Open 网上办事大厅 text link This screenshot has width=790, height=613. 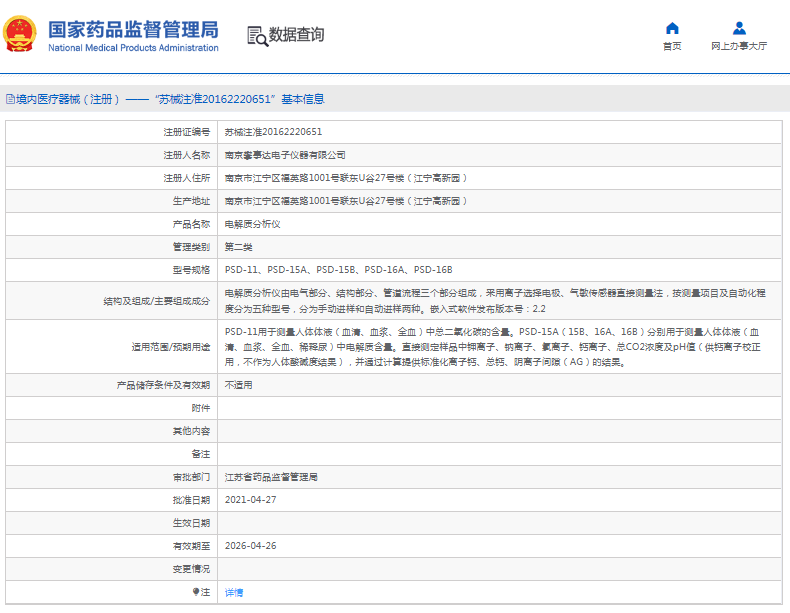point(739,46)
